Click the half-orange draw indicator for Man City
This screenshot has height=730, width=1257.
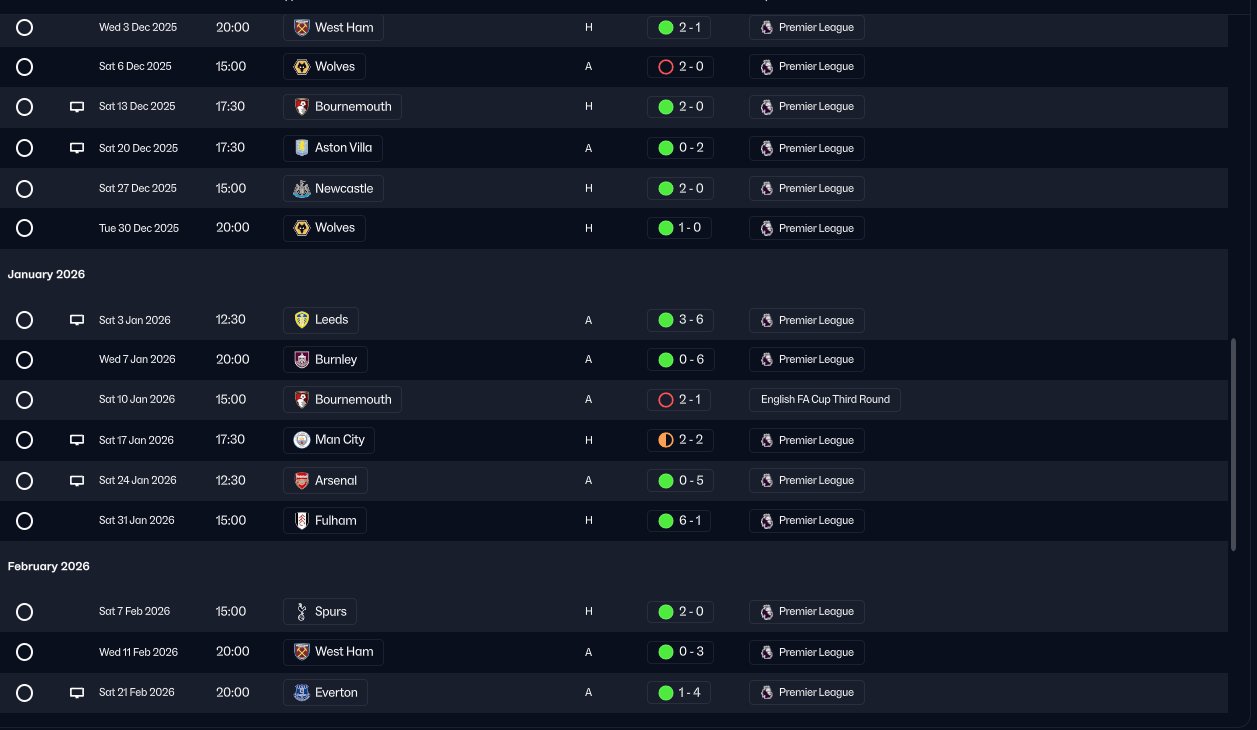tap(666, 440)
